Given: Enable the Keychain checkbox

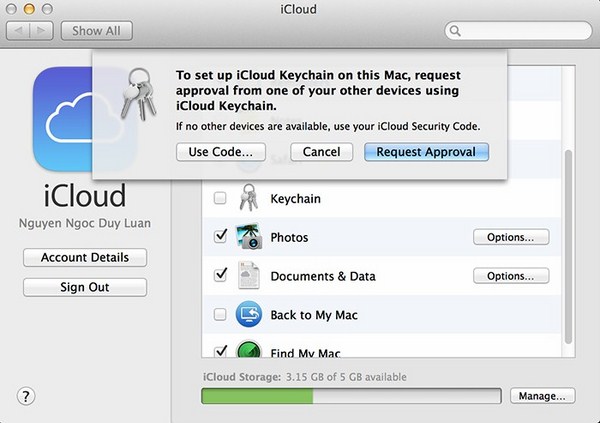Looking at the screenshot, I should pyautogui.click(x=220, y=199).
